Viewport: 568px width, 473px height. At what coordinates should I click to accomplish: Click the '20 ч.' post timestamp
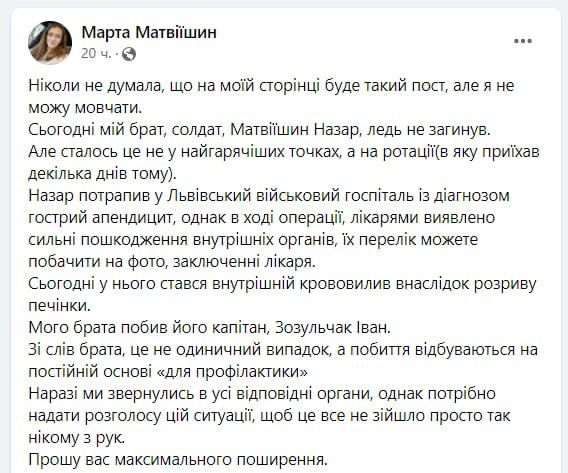(x=96, y=54)
